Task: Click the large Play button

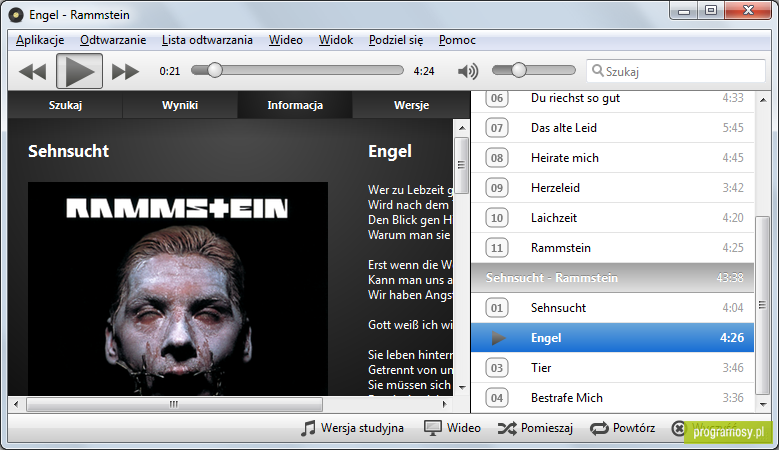Action: pyautogui.click(x=79, y=71)
